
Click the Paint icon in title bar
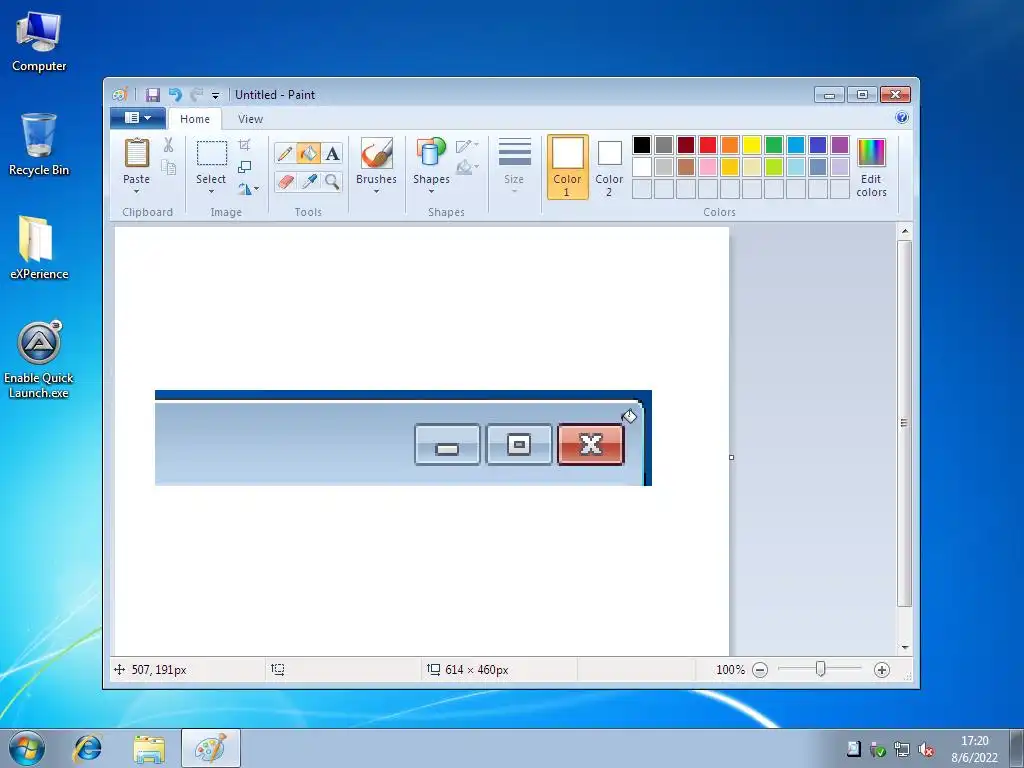(120, 95)
